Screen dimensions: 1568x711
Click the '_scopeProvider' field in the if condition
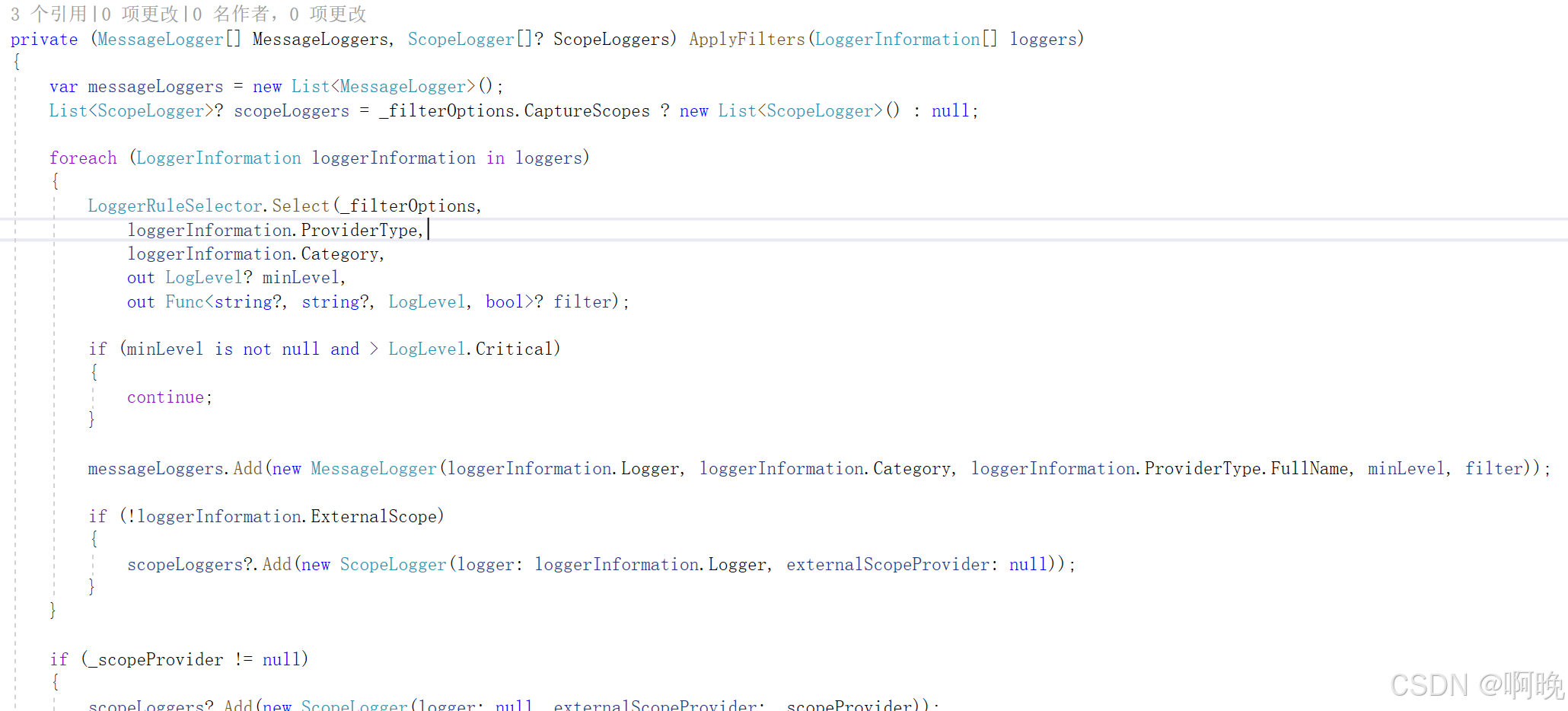click(156, 660)
